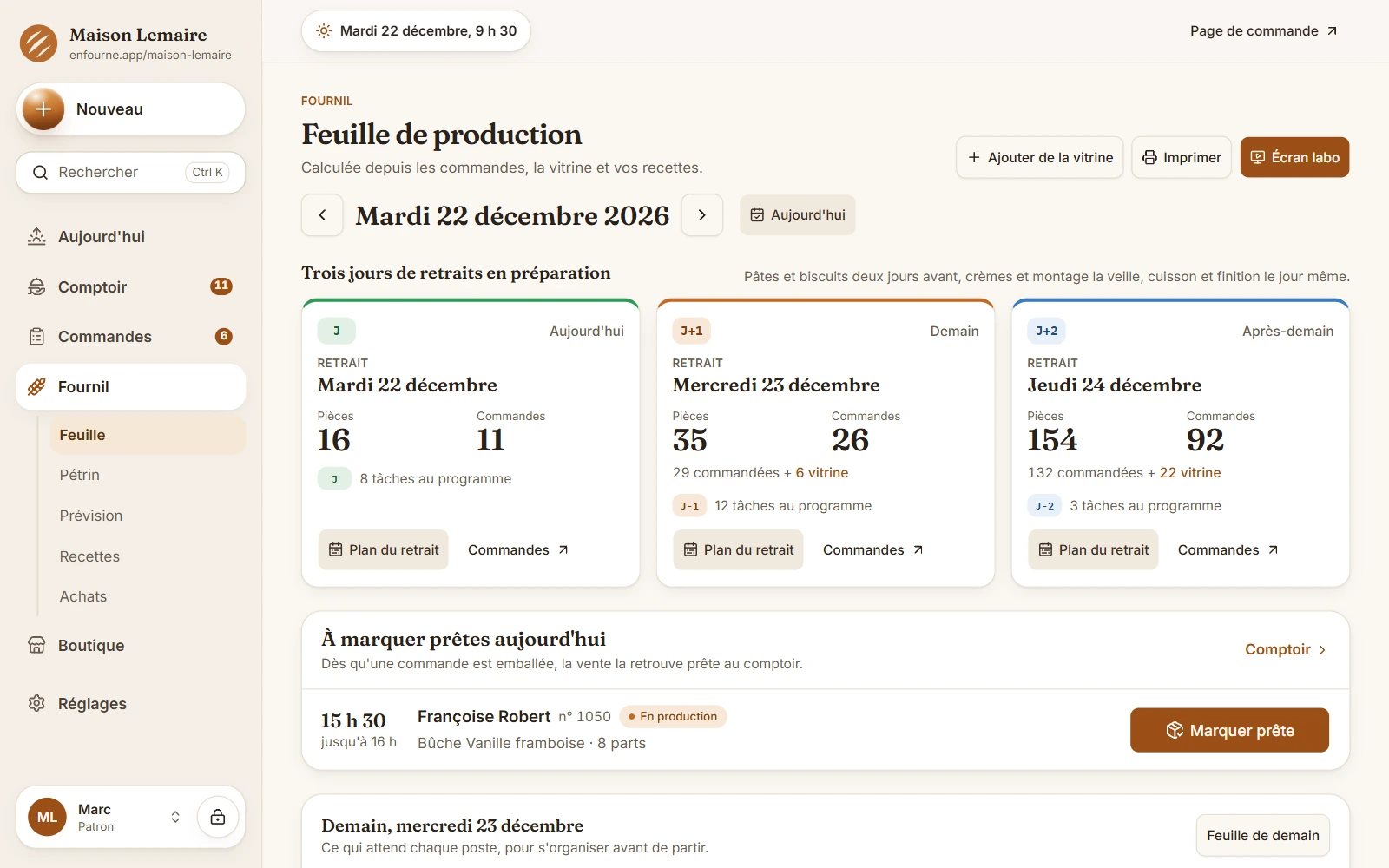Go to next day with right chevron
The image size is (1389, 868).
click(702, 215)
